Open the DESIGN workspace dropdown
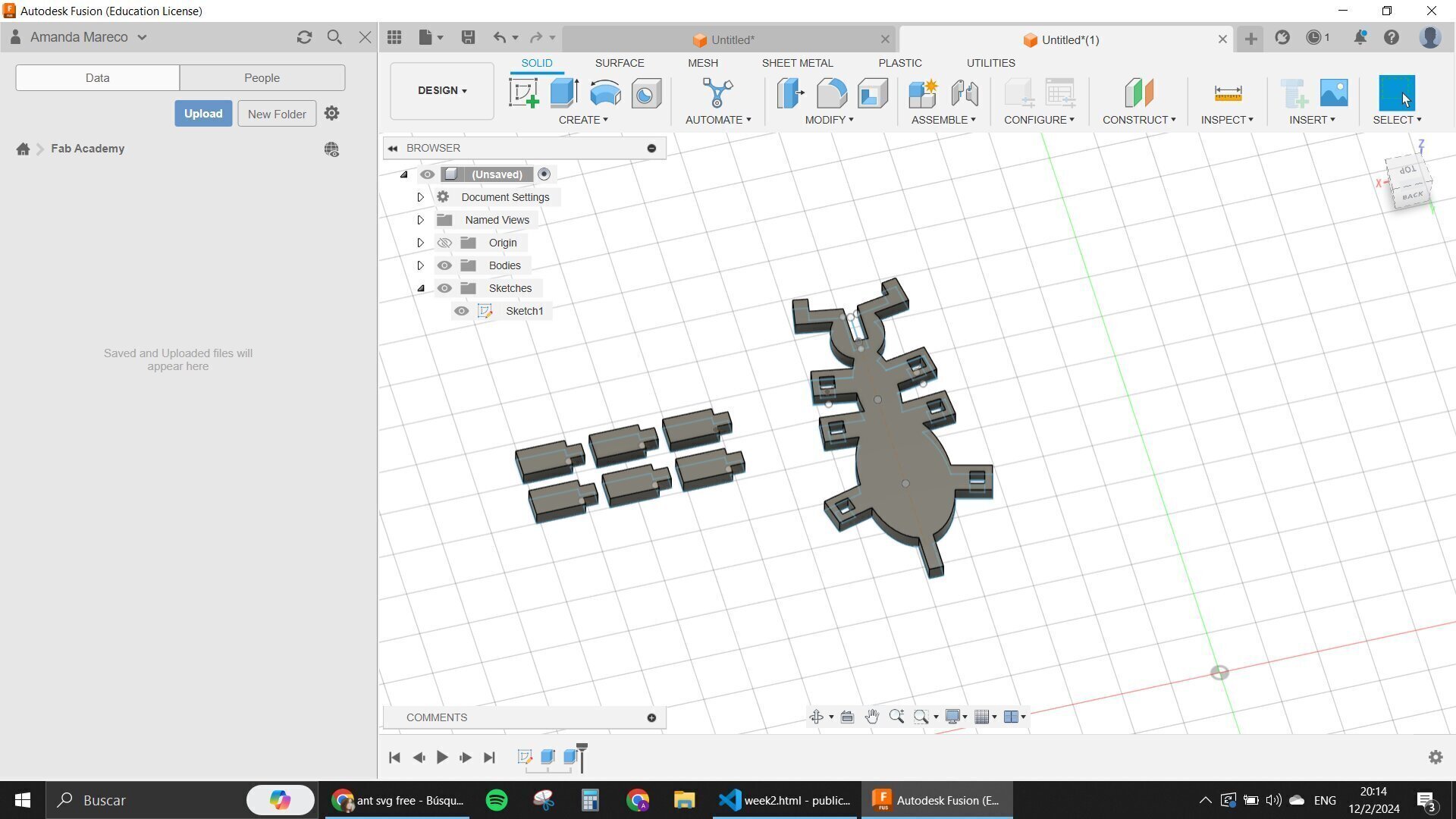 tap(442, 90)
